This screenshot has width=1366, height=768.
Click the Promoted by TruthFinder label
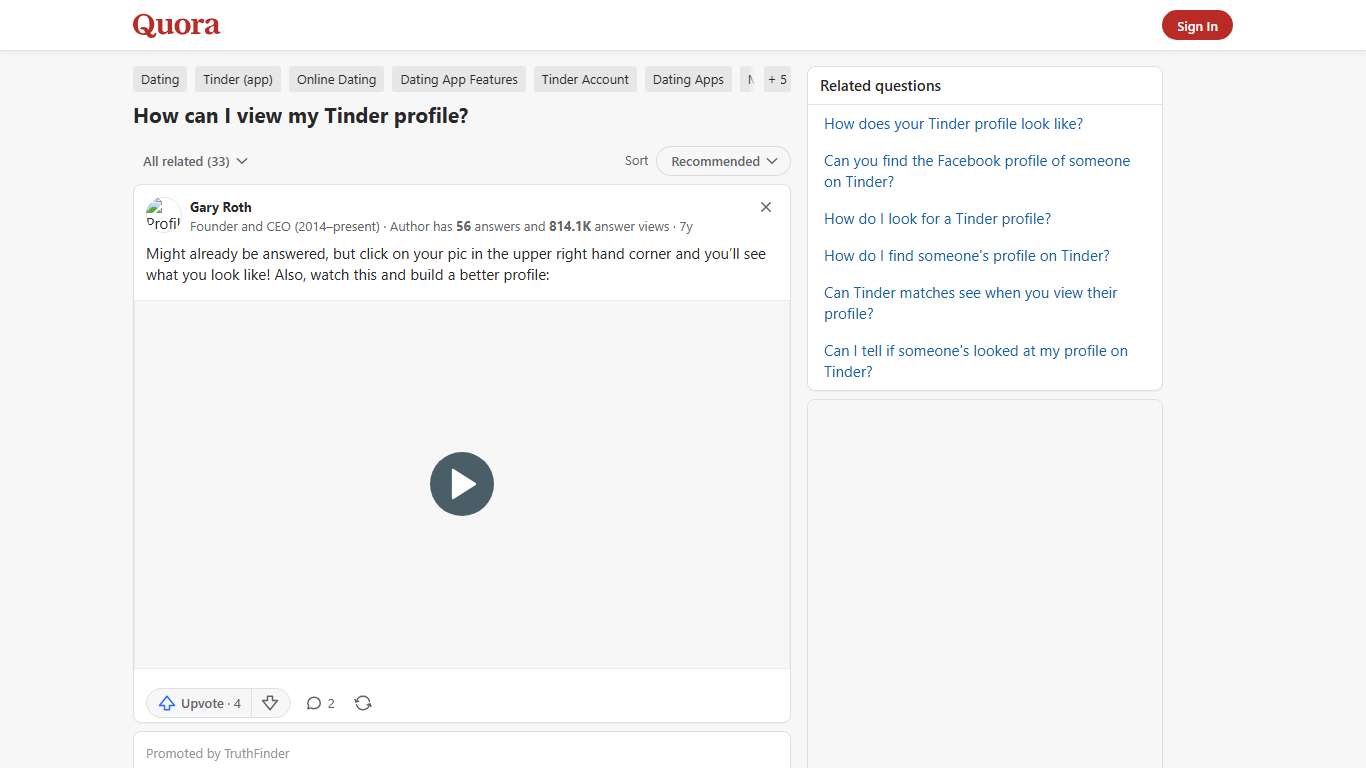[217, 753]
